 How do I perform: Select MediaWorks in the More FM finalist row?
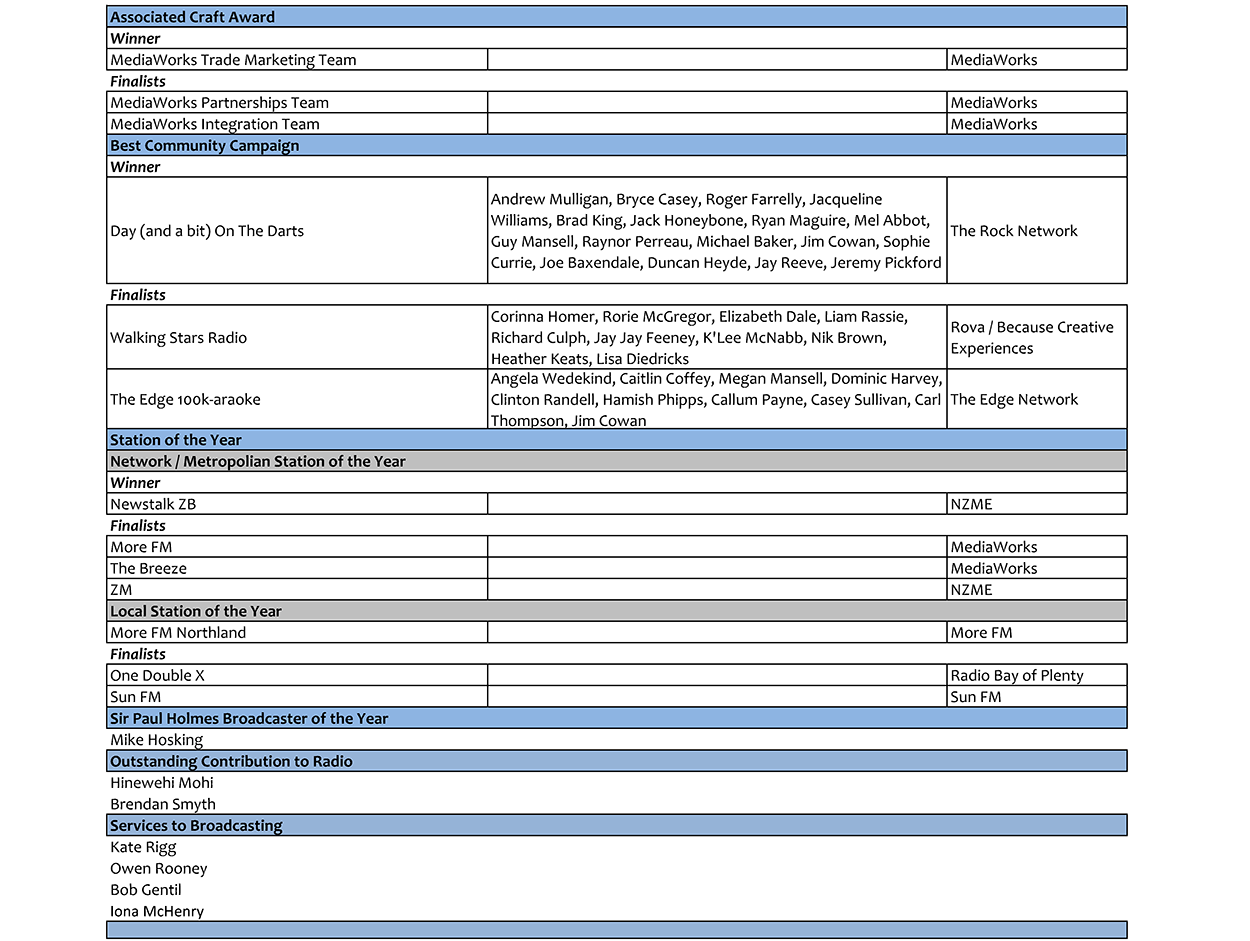click(x=1037, y=547)
